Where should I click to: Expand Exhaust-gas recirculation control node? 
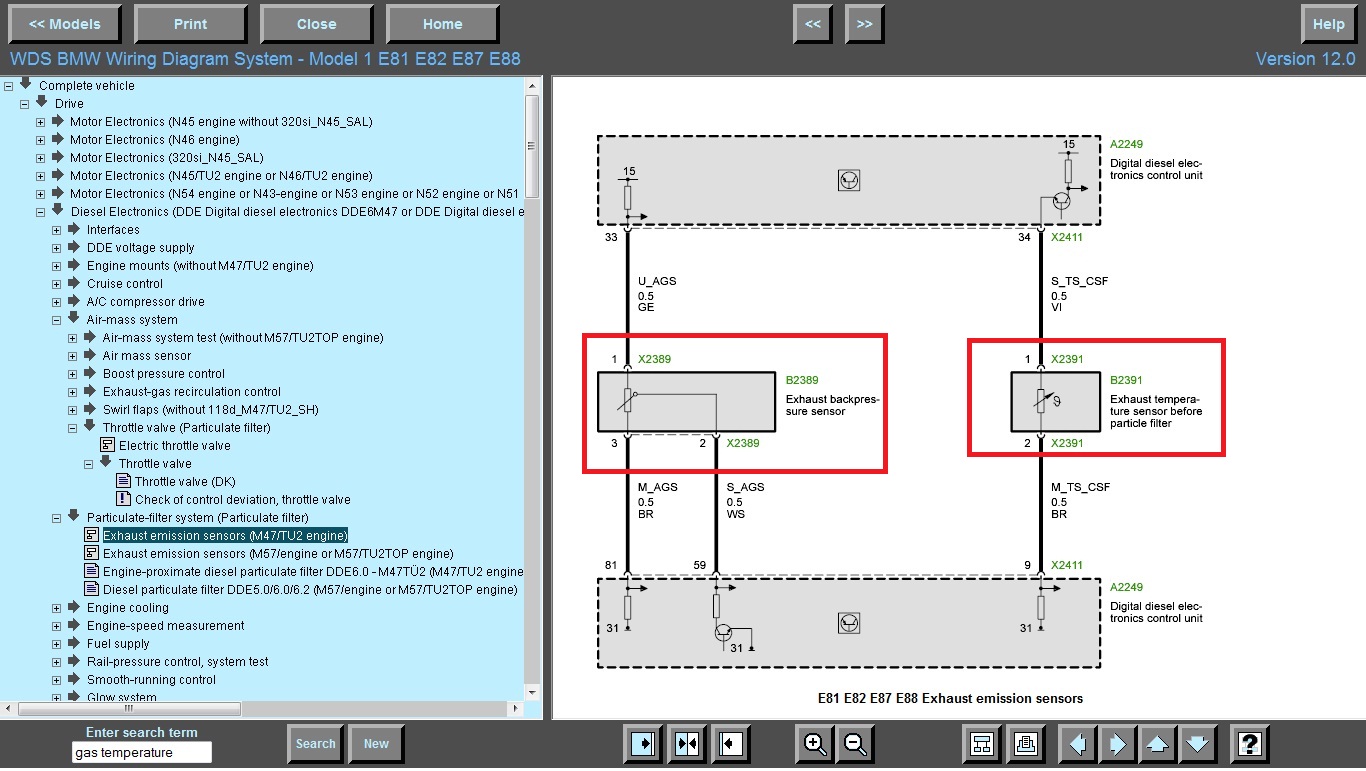pos(73,392)
